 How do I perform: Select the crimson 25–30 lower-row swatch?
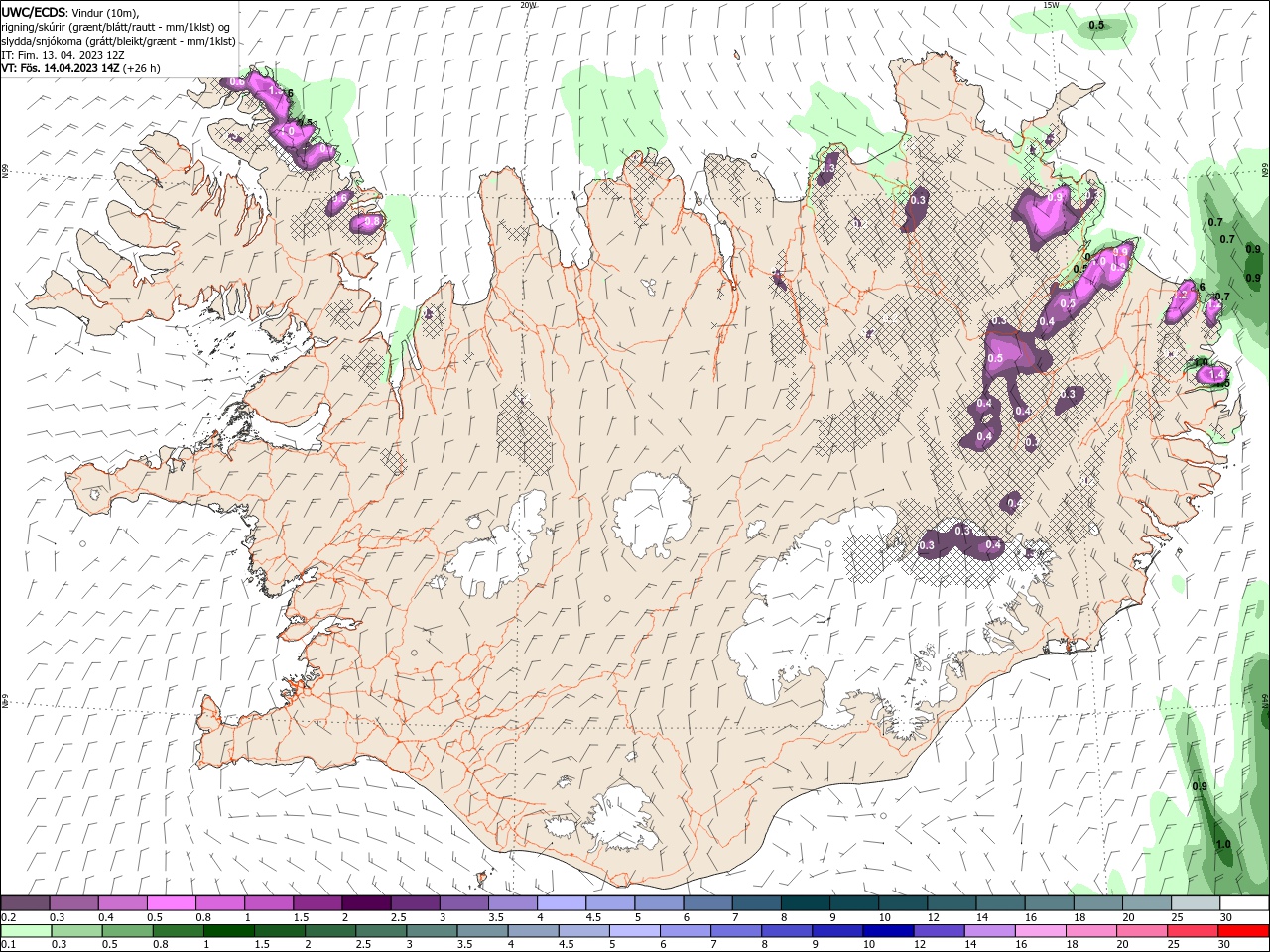click(x=1192, y=930)
